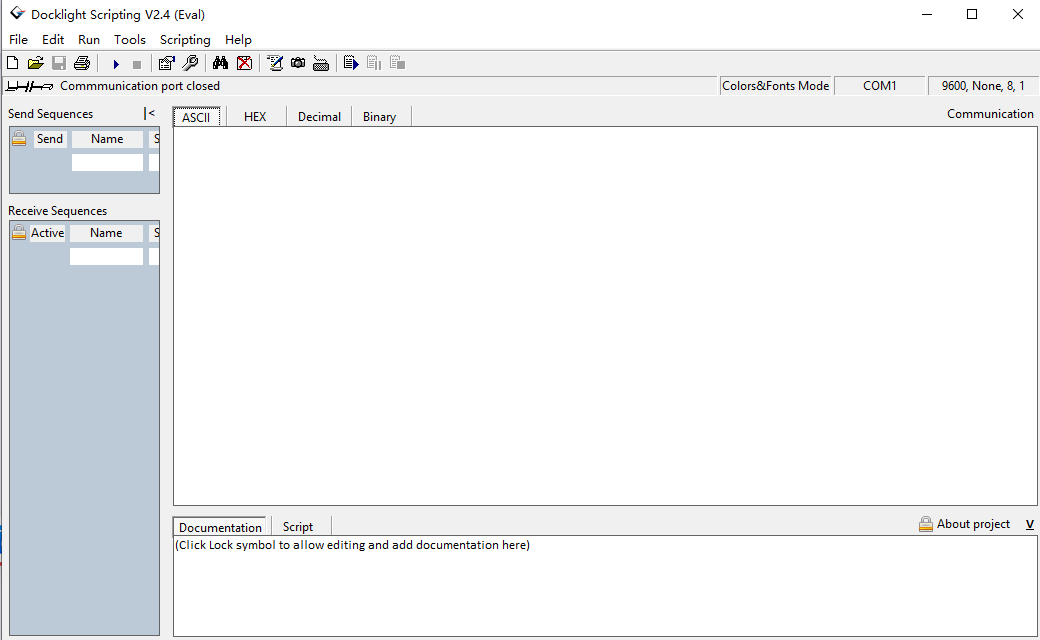The height and width of the screenshot is (640, 1040).
Task: Click the Active column header
Action: (x=48, y=233)
